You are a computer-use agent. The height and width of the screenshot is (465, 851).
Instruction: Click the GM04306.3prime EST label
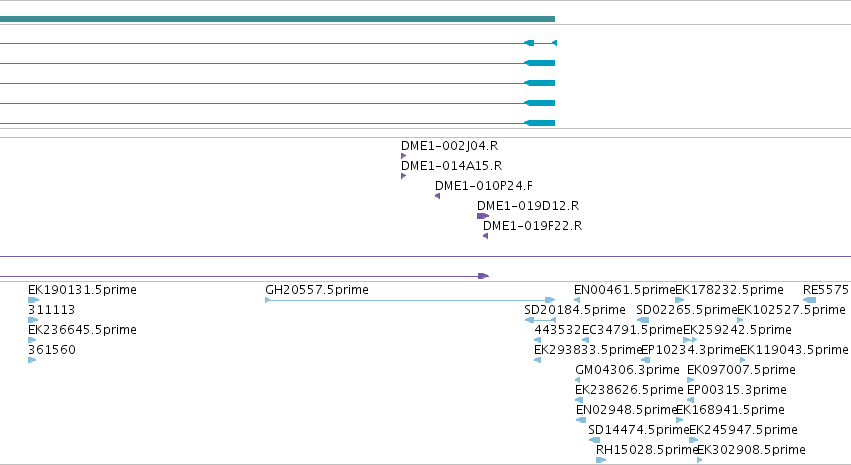[x=627, y=371]
